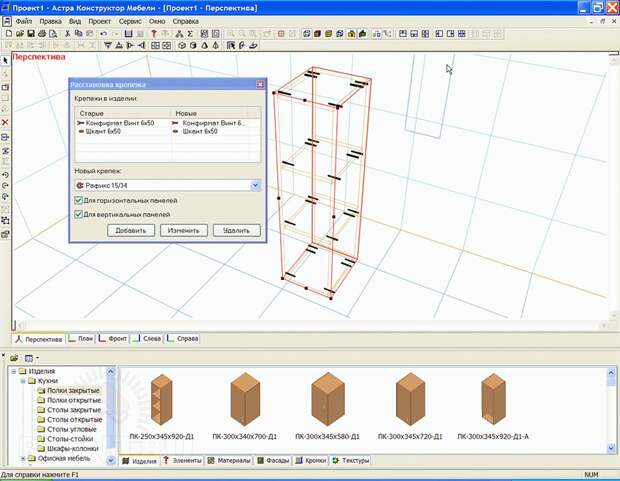620x481 pixels.
Task: Expand the Офисная мебель tree node
Action: (23, 458)
